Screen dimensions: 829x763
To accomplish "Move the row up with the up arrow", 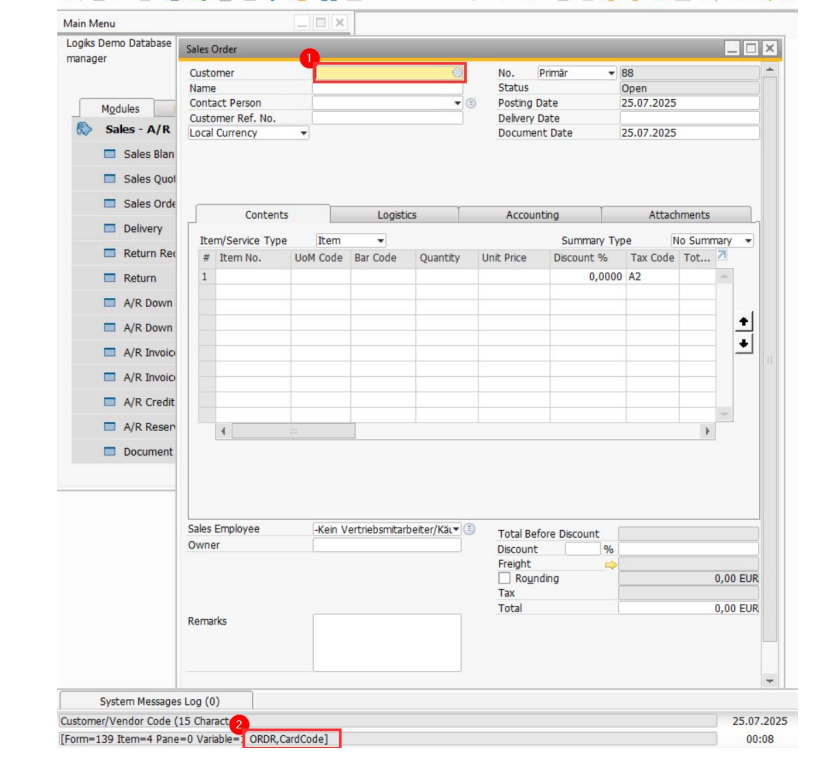I will pyautogui.click(x=743, y=322).
